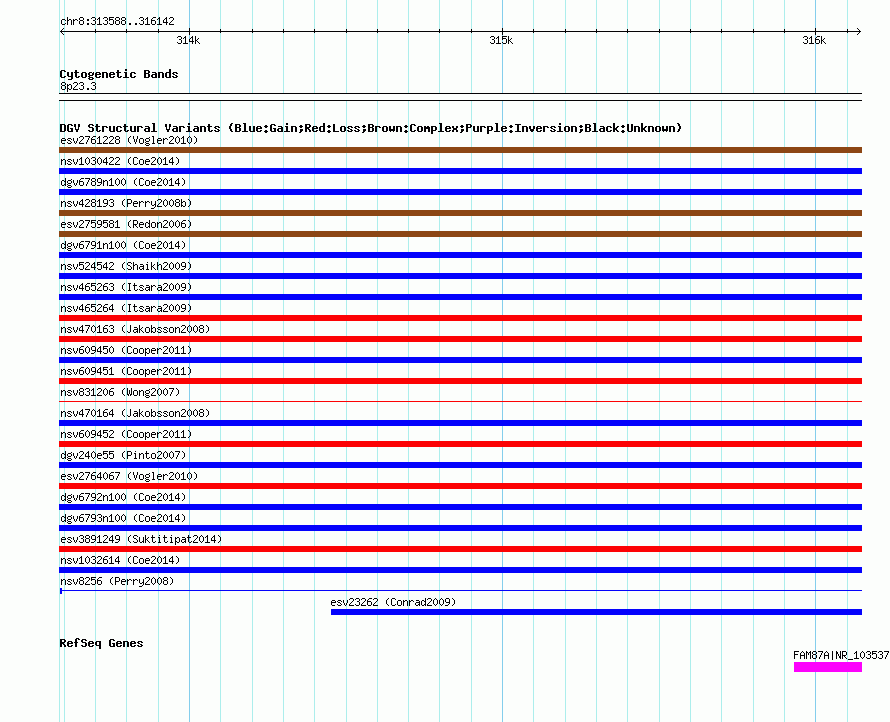Viewport: 890px width, 722px height.
Task: Select the thin nsv8256 (Perry2008) line
Action: point(460,591)
